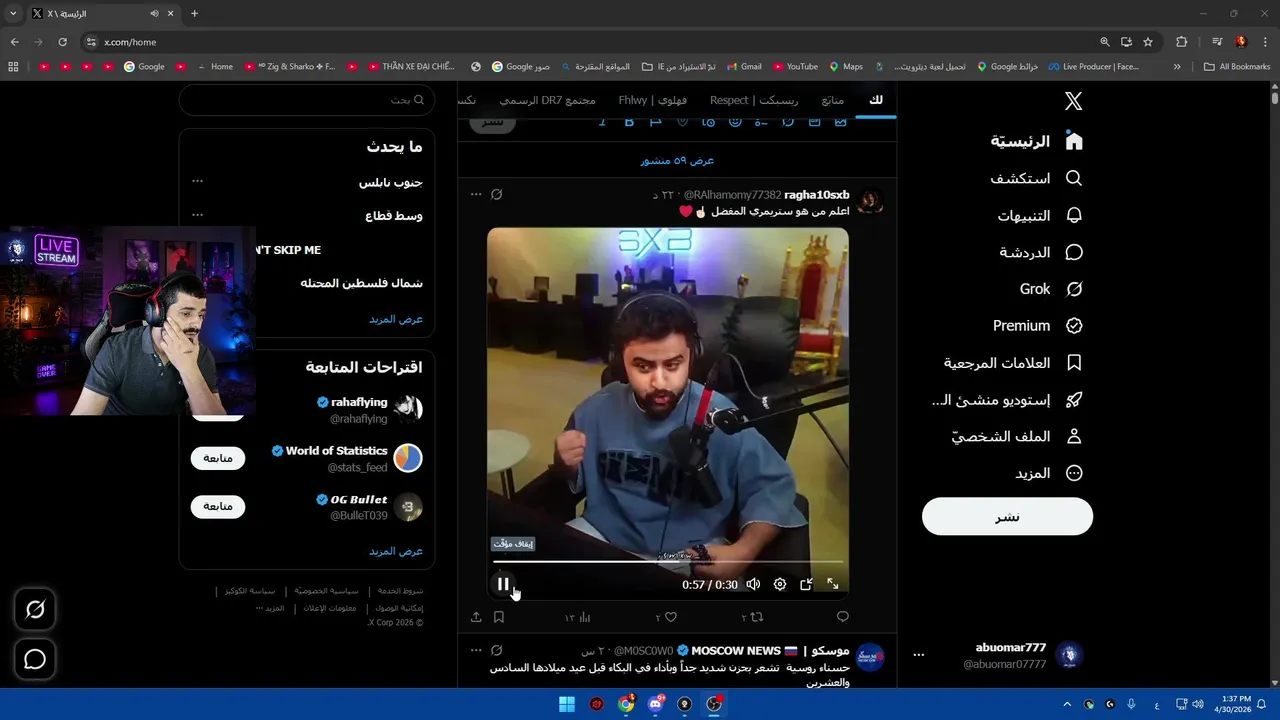The width and height of the screenshot is (1280, 720).
Task: Click the X logo in sidebar
Action: pyautogui.click(x=1073, y=101)
